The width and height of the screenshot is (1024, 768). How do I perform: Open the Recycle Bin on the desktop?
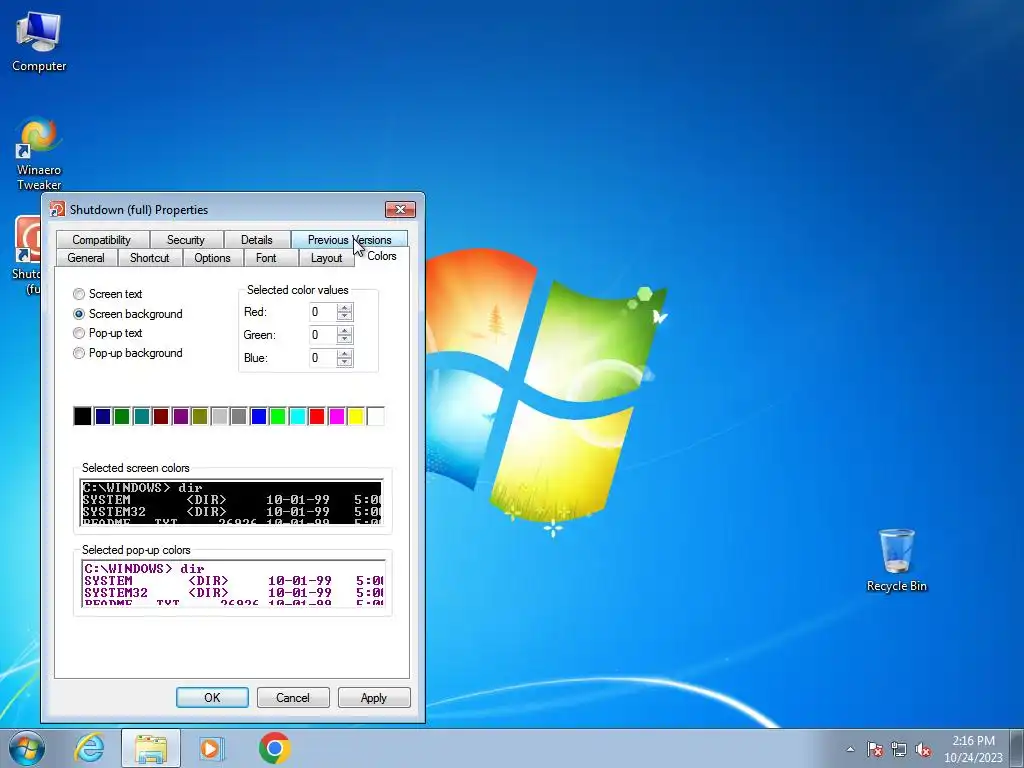(896, 560)
